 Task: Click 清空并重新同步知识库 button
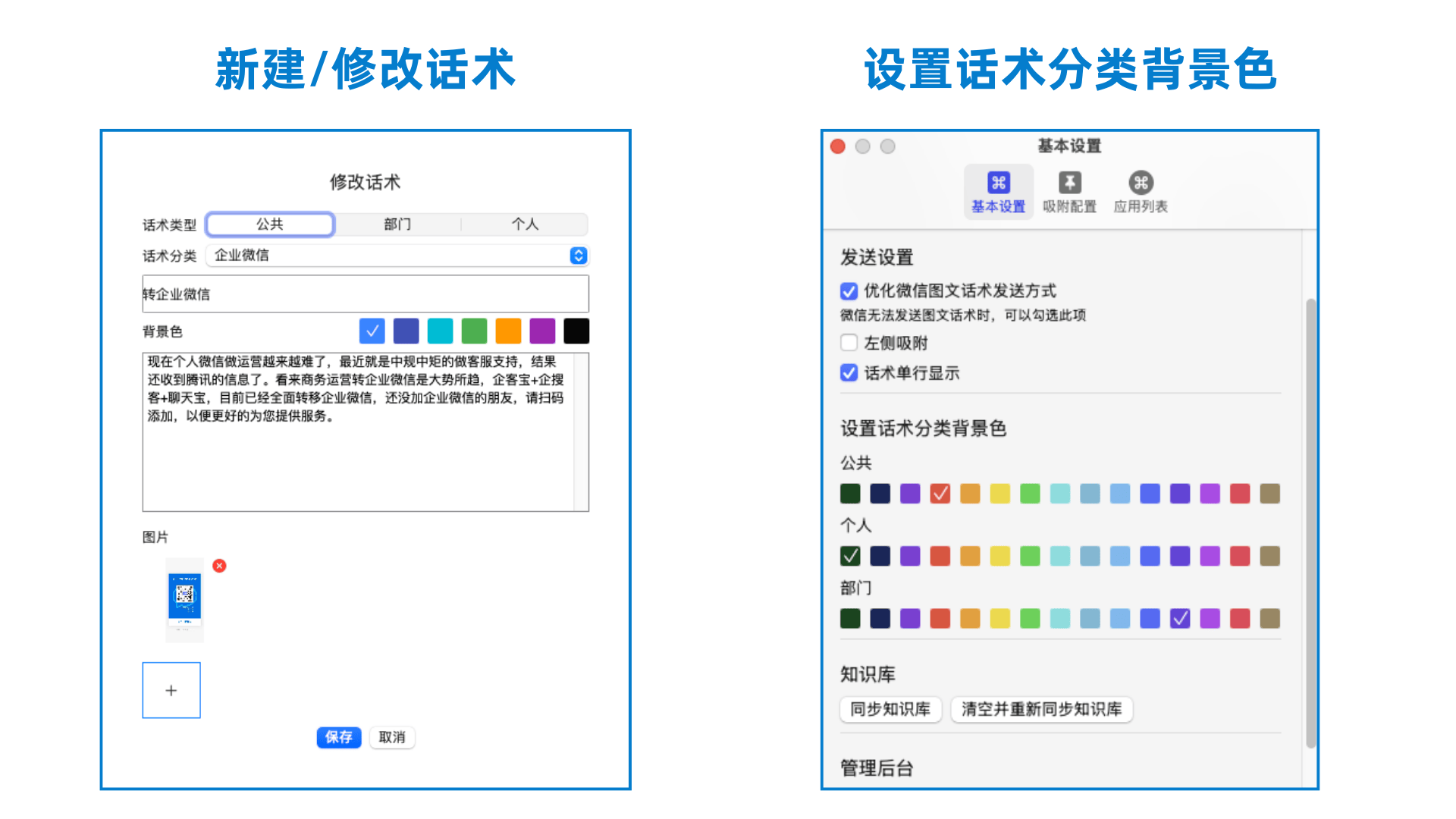1041,709
